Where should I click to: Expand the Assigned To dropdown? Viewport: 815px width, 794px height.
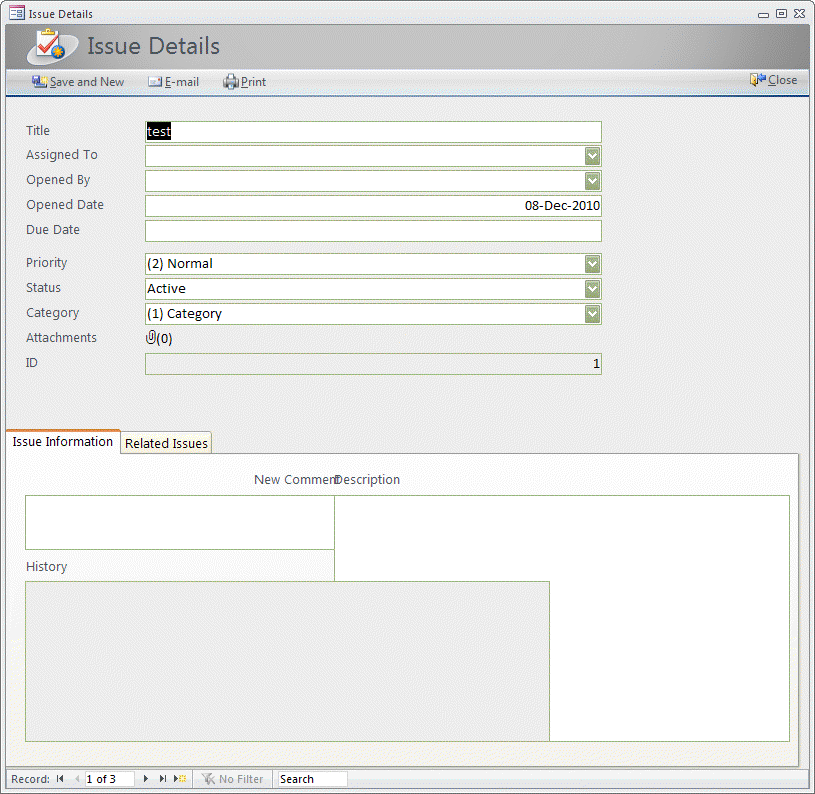click(592, 156)
